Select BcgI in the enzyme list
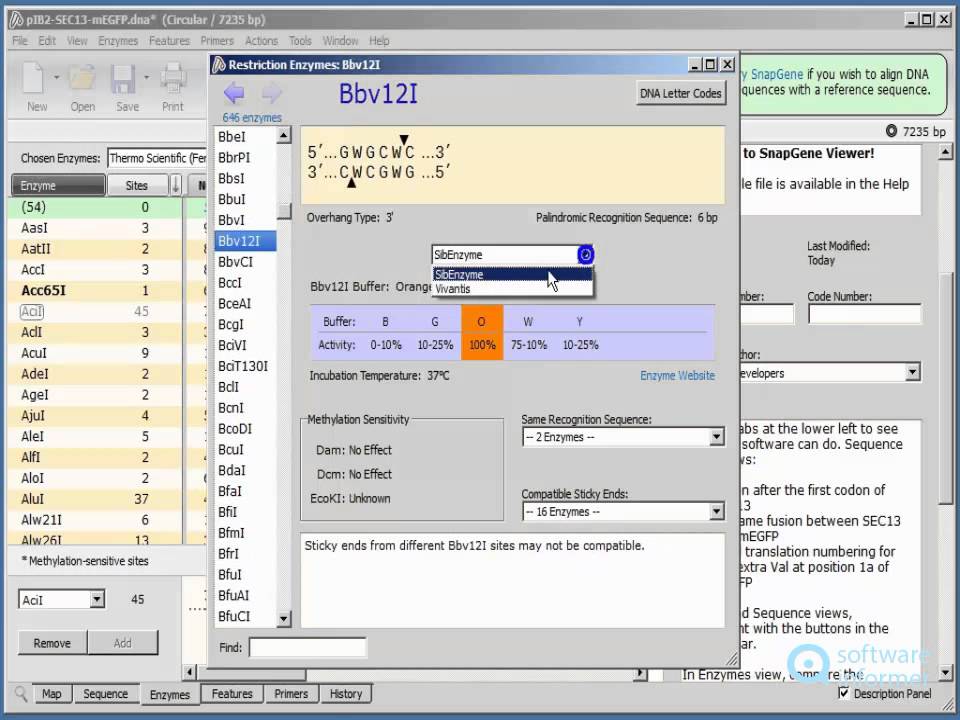 (x=245, y=324)
